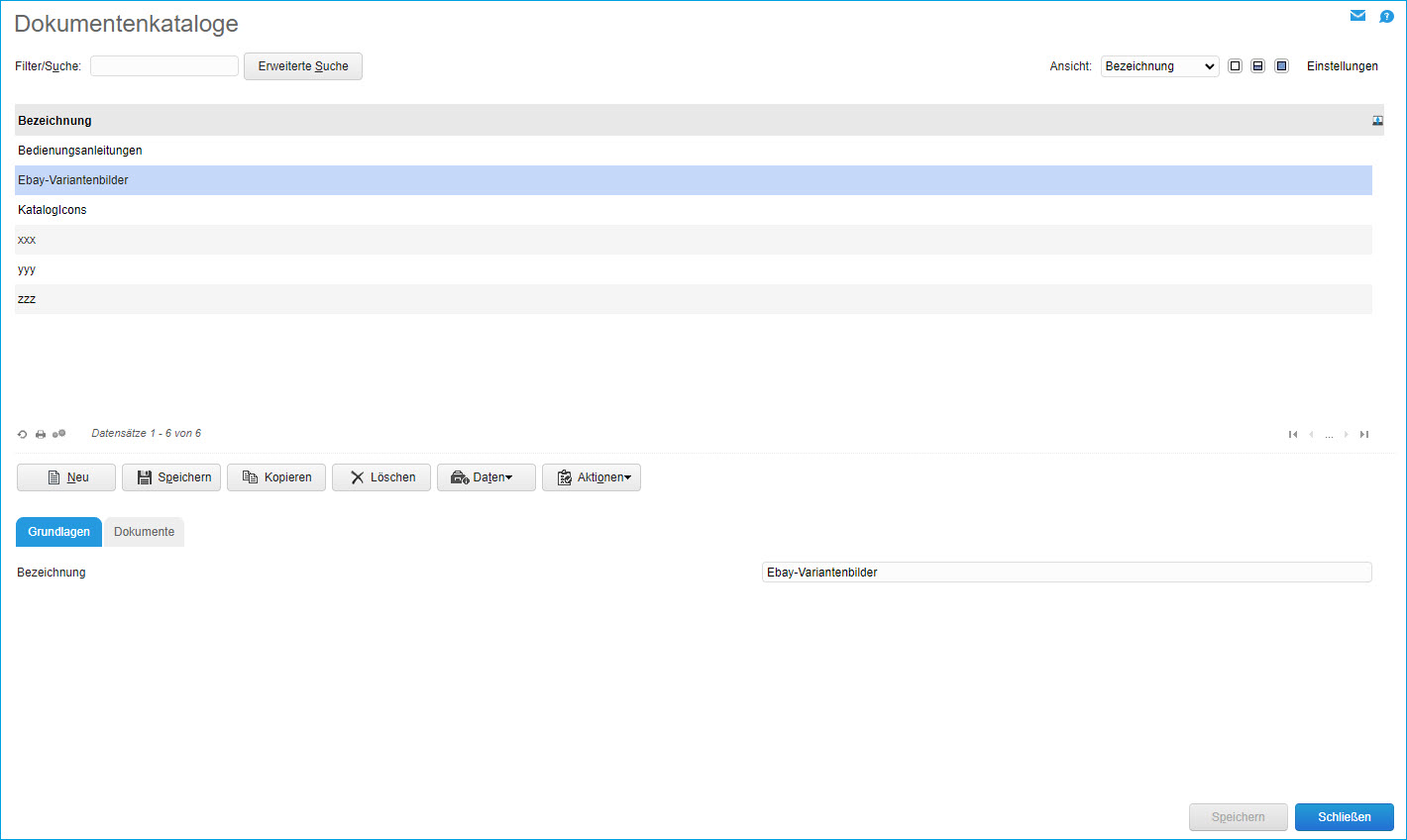Select the Ebay-Variantenbilder row
Viewport: 1407px width, 840px height.
(694, 180)
